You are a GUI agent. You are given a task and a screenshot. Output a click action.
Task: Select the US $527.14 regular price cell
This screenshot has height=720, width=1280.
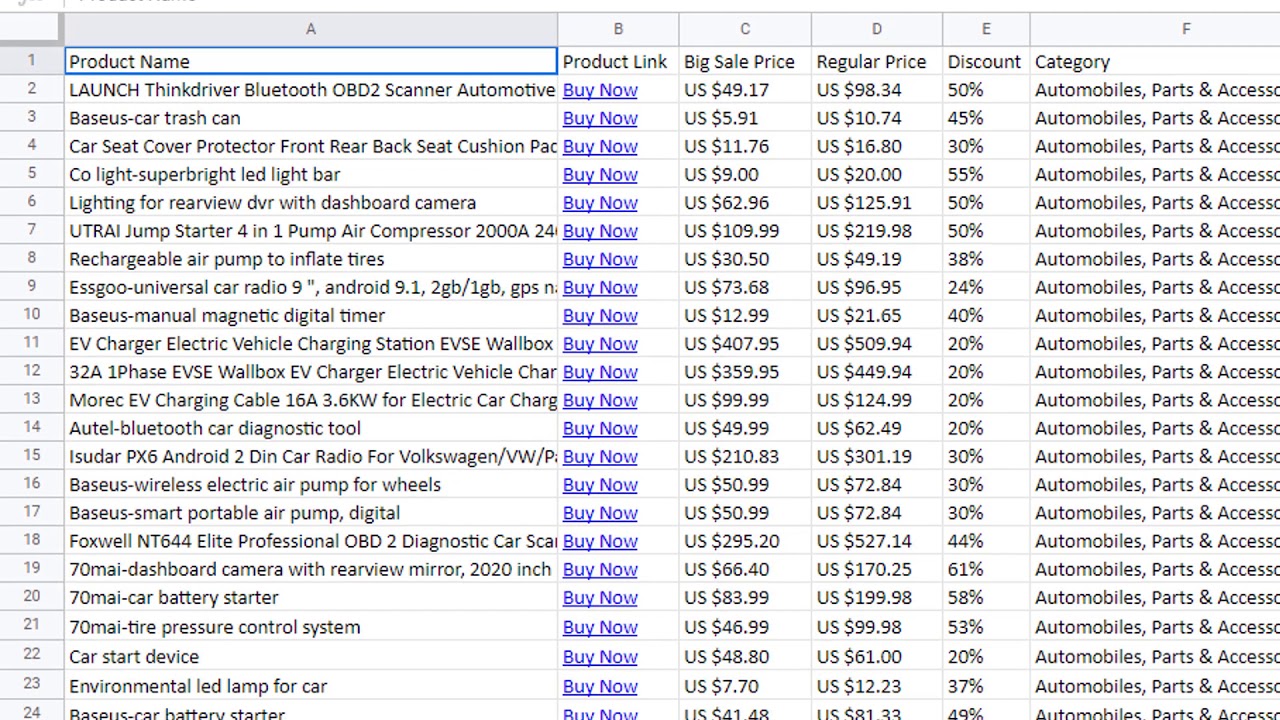877,541
